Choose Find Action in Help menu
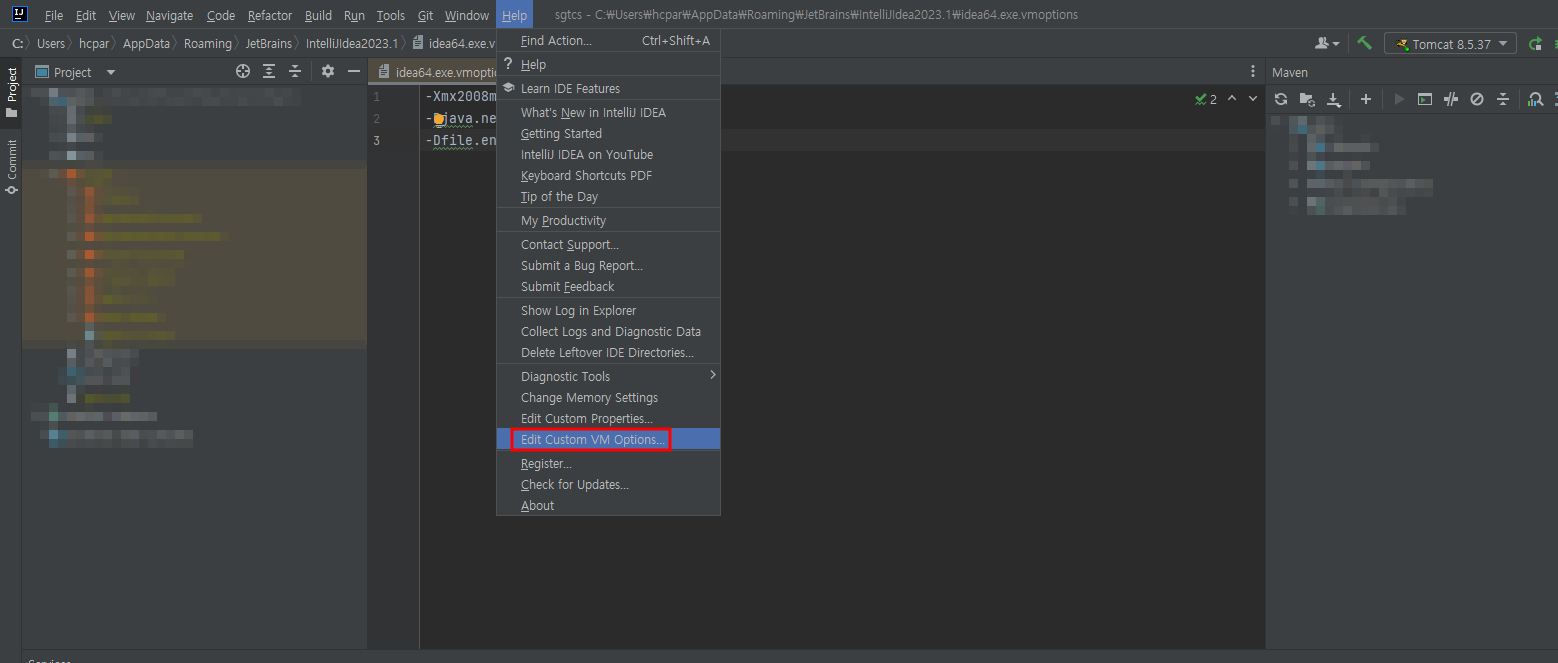The width and height of the screenshot is (1558, 663). coord(608,40)
